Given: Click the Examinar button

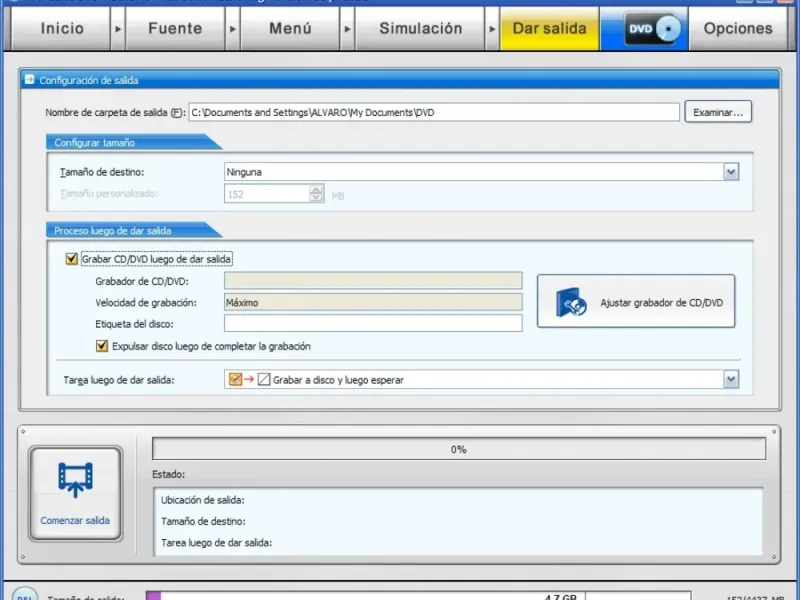Looking at the screenshot, I should pyautogui.click(x=718, y=112).
